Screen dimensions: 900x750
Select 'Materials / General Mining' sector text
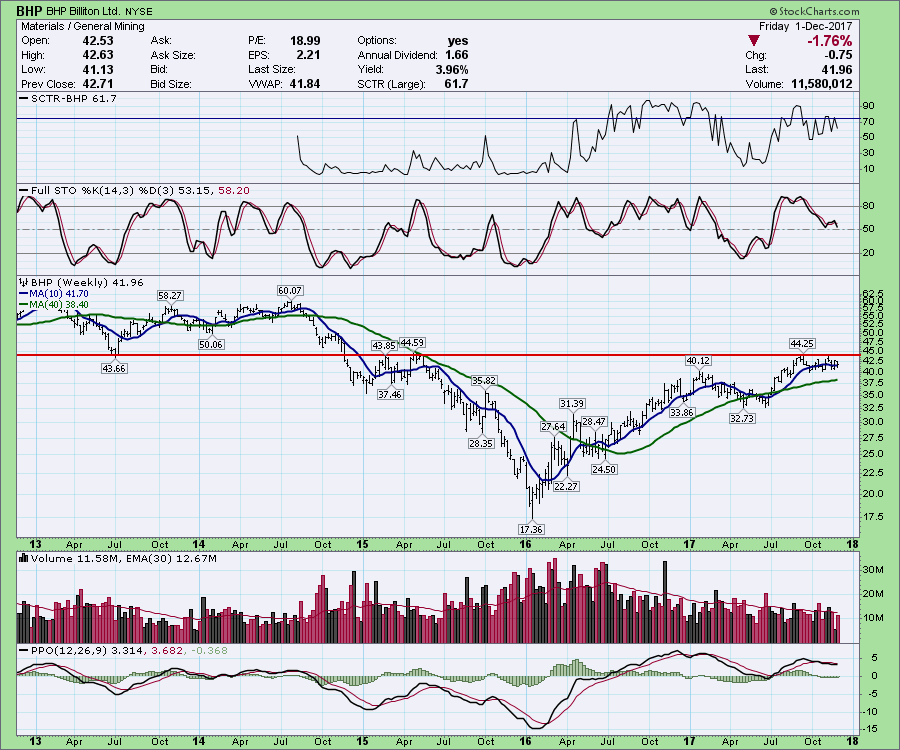point(83,26)
